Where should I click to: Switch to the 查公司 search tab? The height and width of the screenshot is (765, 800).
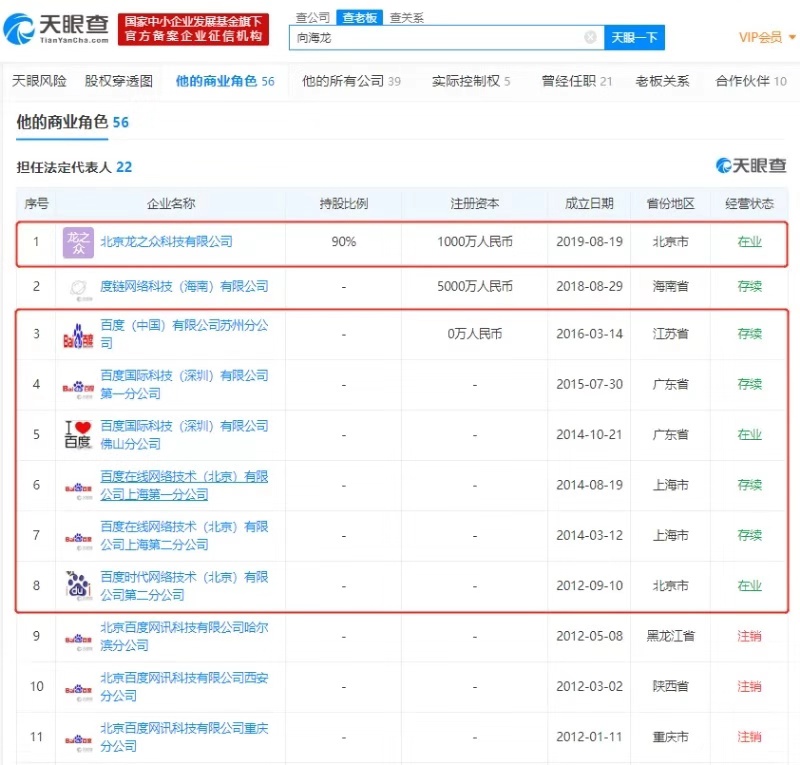[313, 18]
